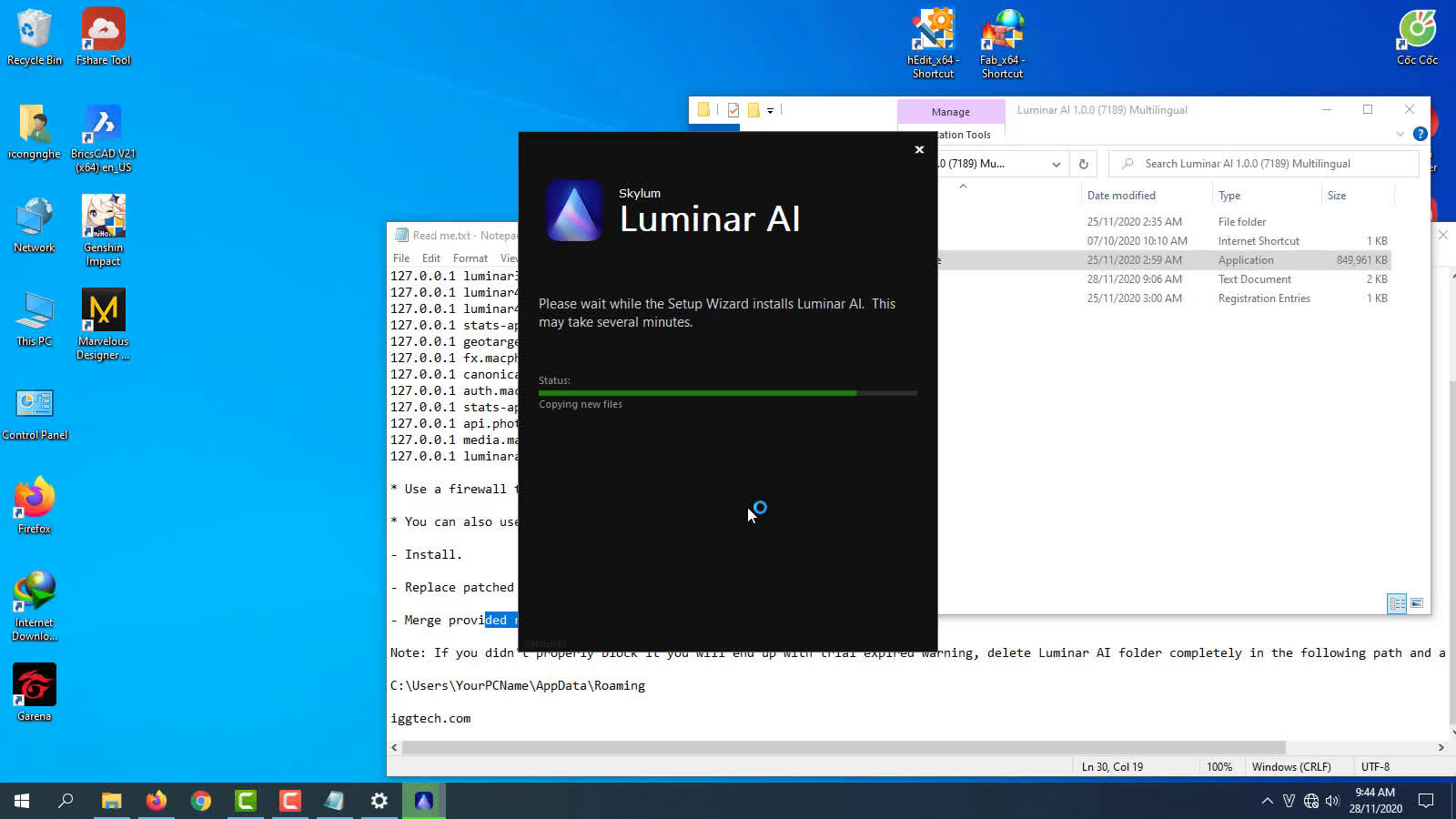Launch BricsCAD V21 desktop shortcut
Screen dimensions: 1456x819
[103, 138]
